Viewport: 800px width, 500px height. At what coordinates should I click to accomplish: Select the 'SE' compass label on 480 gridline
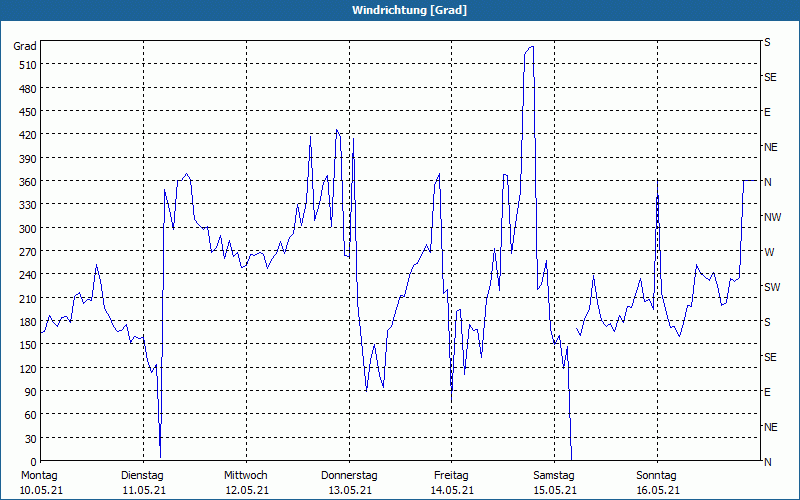point(770,78)
